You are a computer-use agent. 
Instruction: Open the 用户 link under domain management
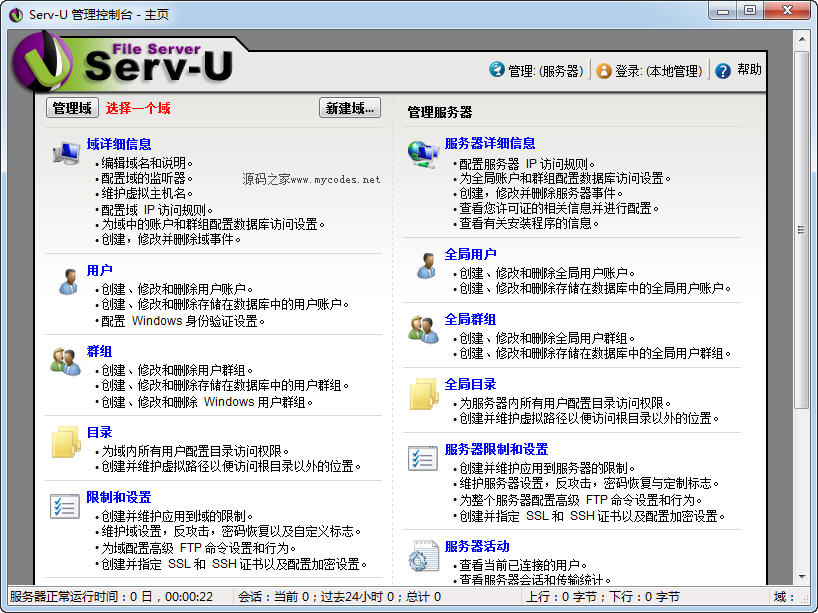99,270
